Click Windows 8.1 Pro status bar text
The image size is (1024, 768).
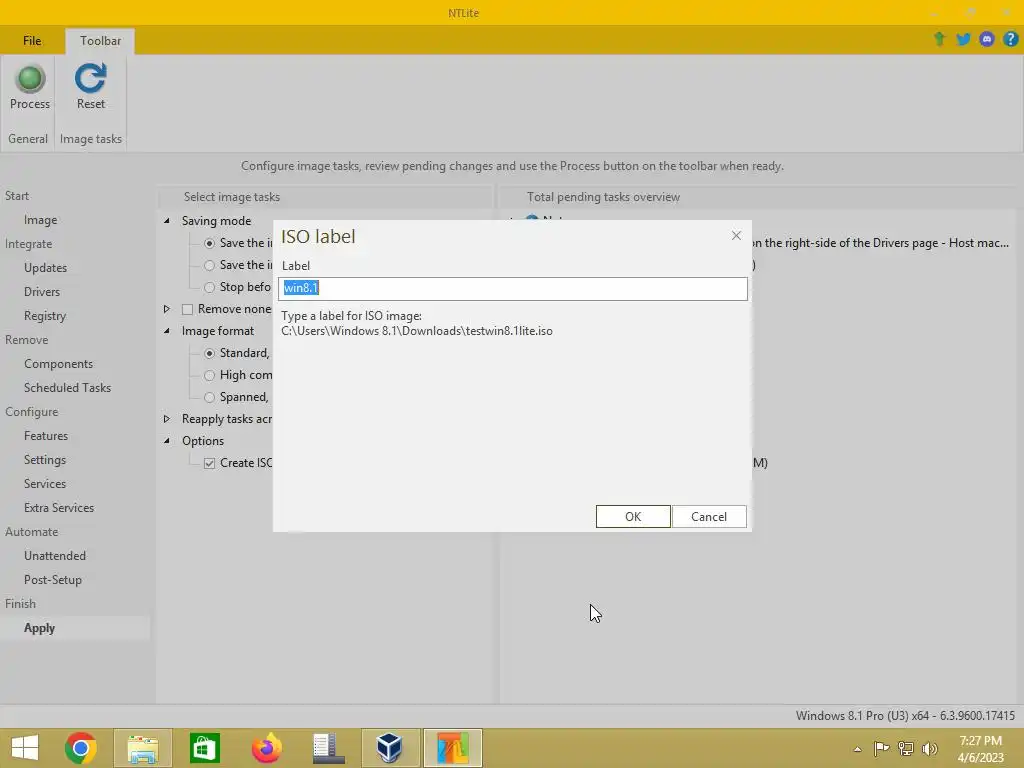905,716
